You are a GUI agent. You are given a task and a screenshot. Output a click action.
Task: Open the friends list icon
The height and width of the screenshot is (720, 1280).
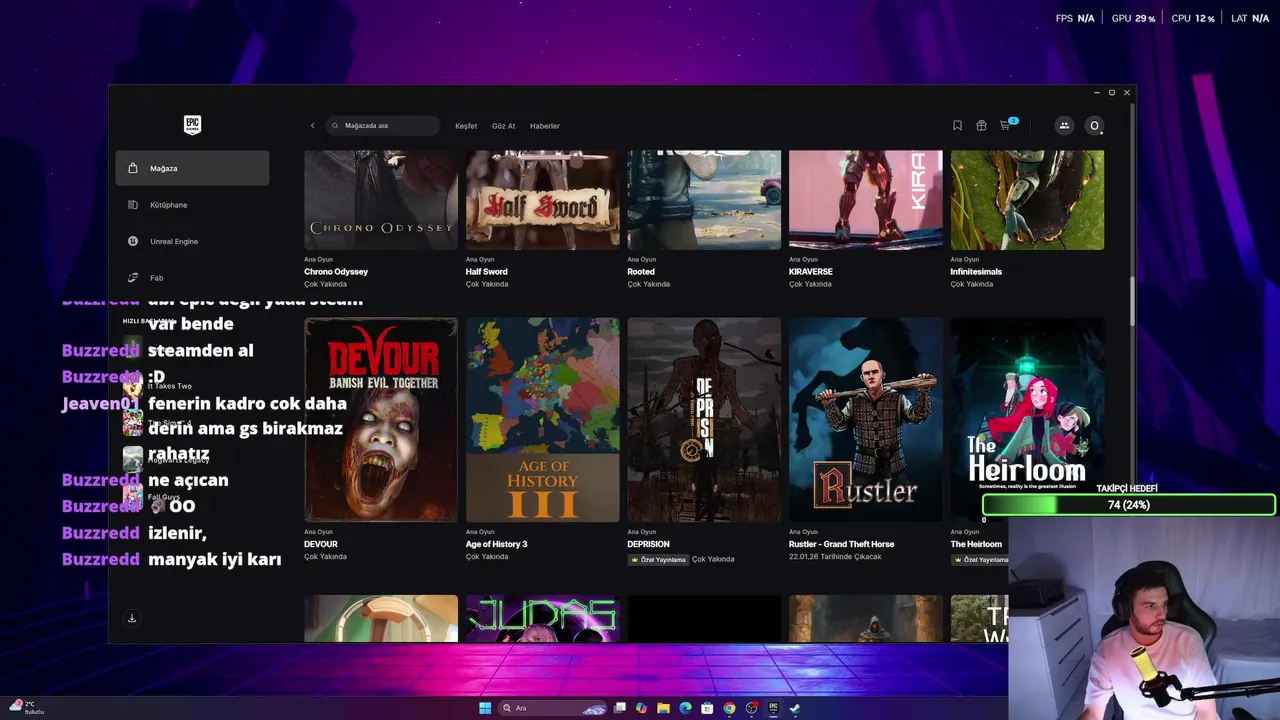coord(1064,126)
